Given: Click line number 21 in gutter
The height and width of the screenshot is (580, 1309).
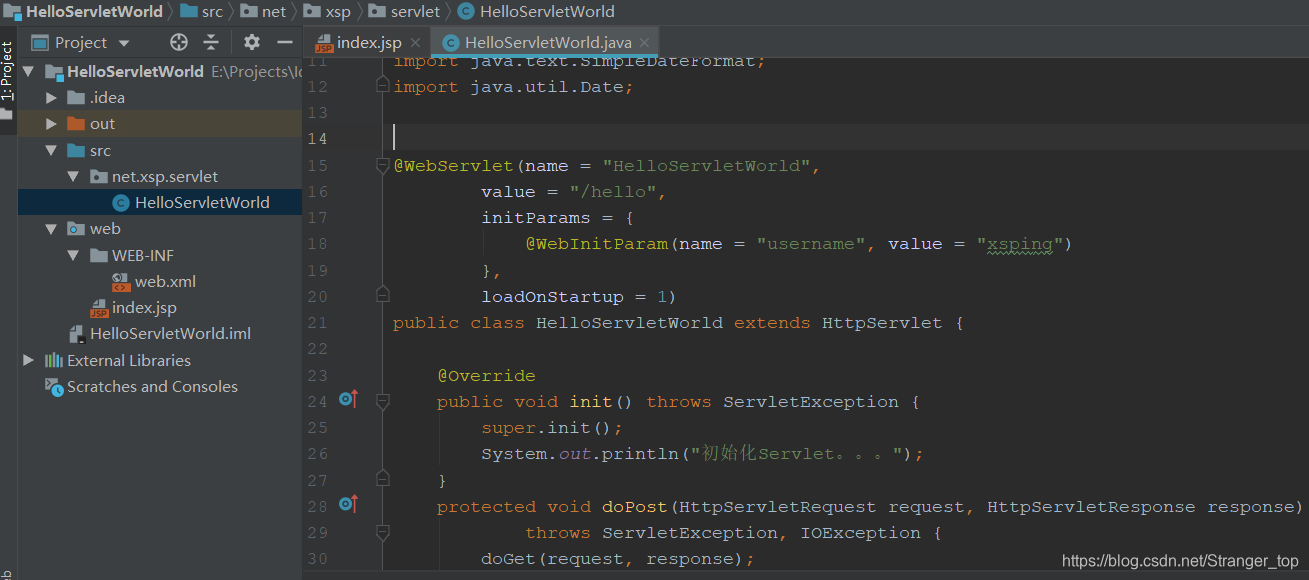Looking at the screenshot, I should (x=317, y=323).
